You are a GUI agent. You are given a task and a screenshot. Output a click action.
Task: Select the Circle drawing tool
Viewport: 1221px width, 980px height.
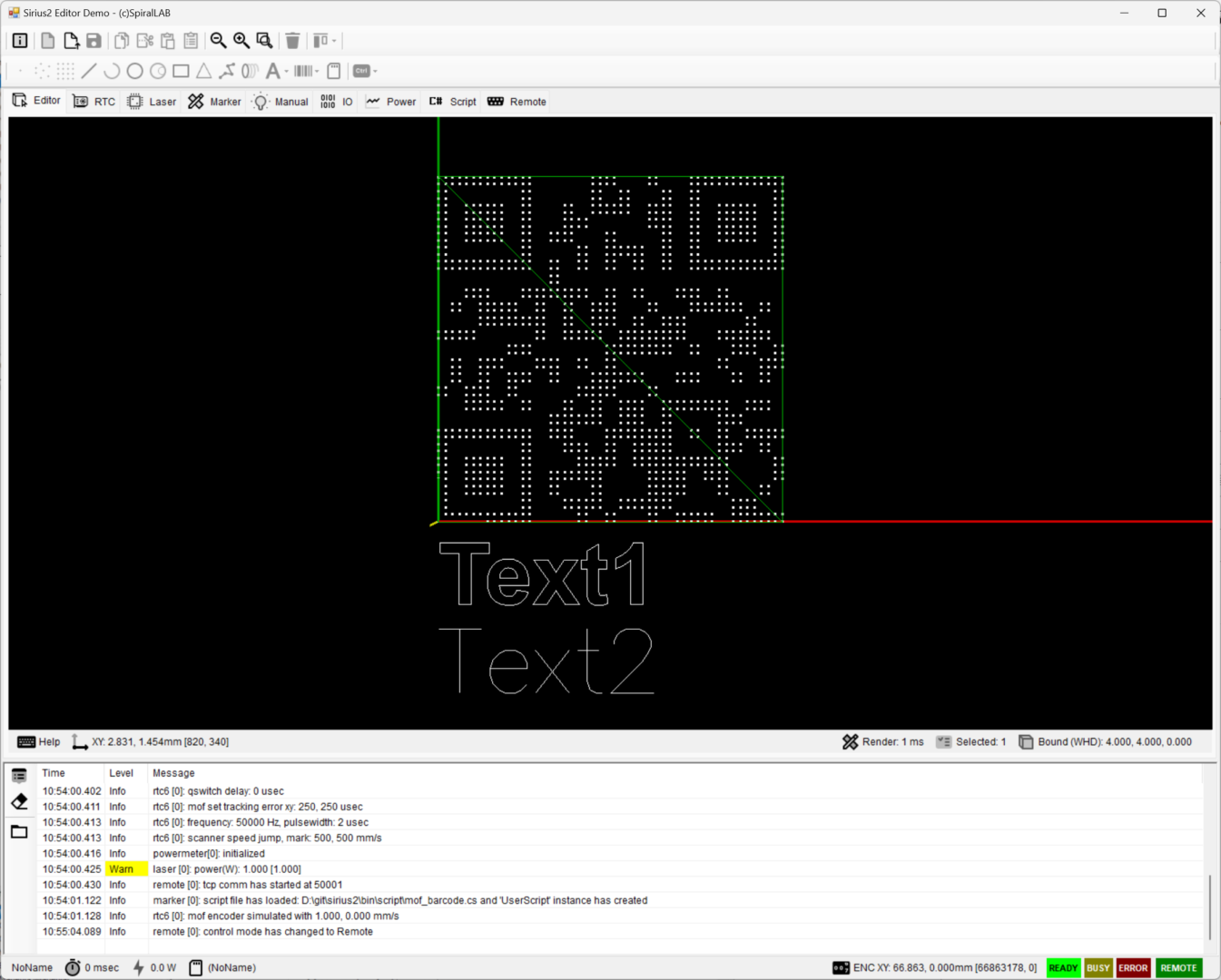pos(134,71)
